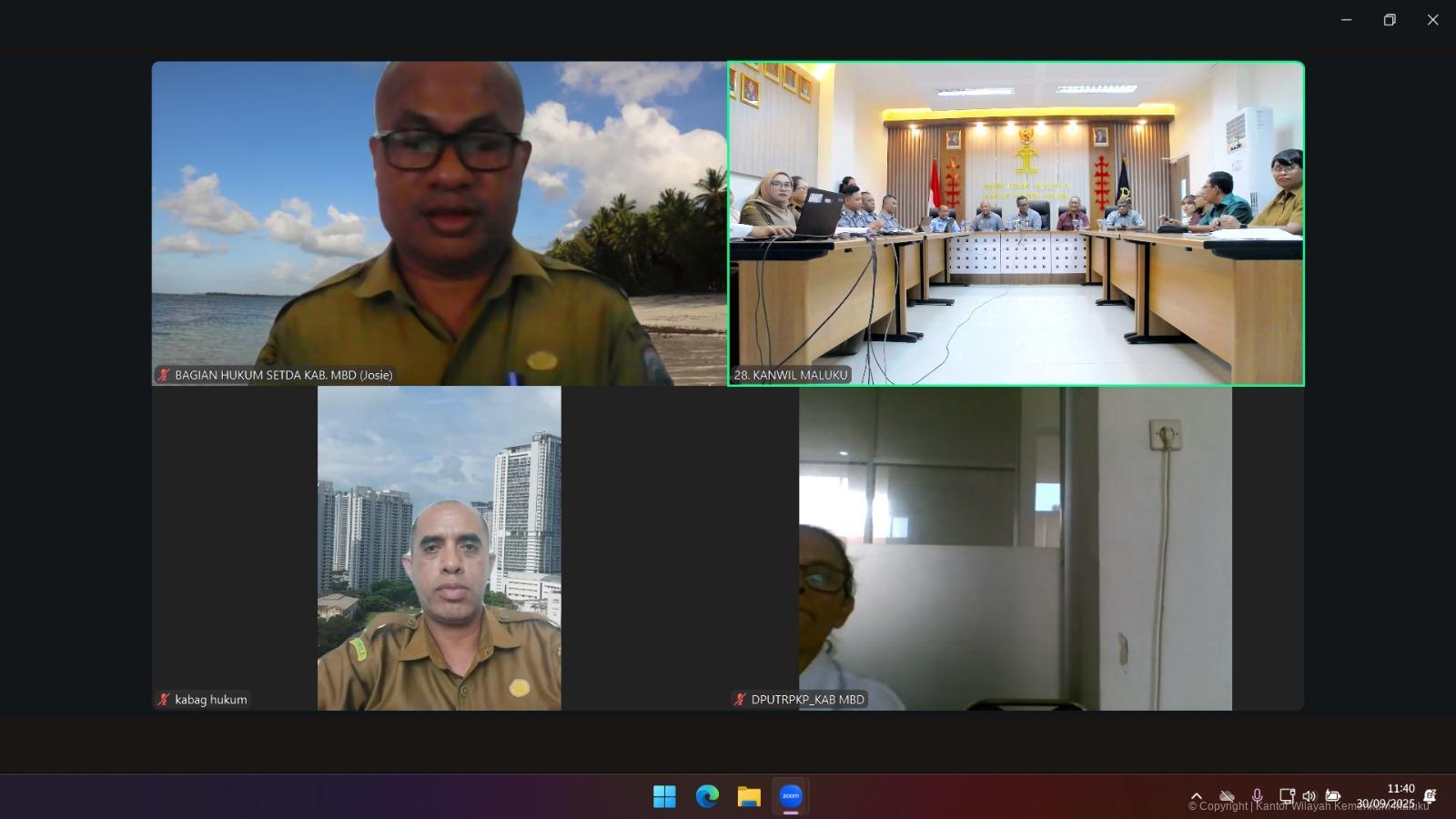Viewport: 1456px width, 819px height.
Task: Click muted mic icon beside kabag hukum
Action: pos(164,700)
